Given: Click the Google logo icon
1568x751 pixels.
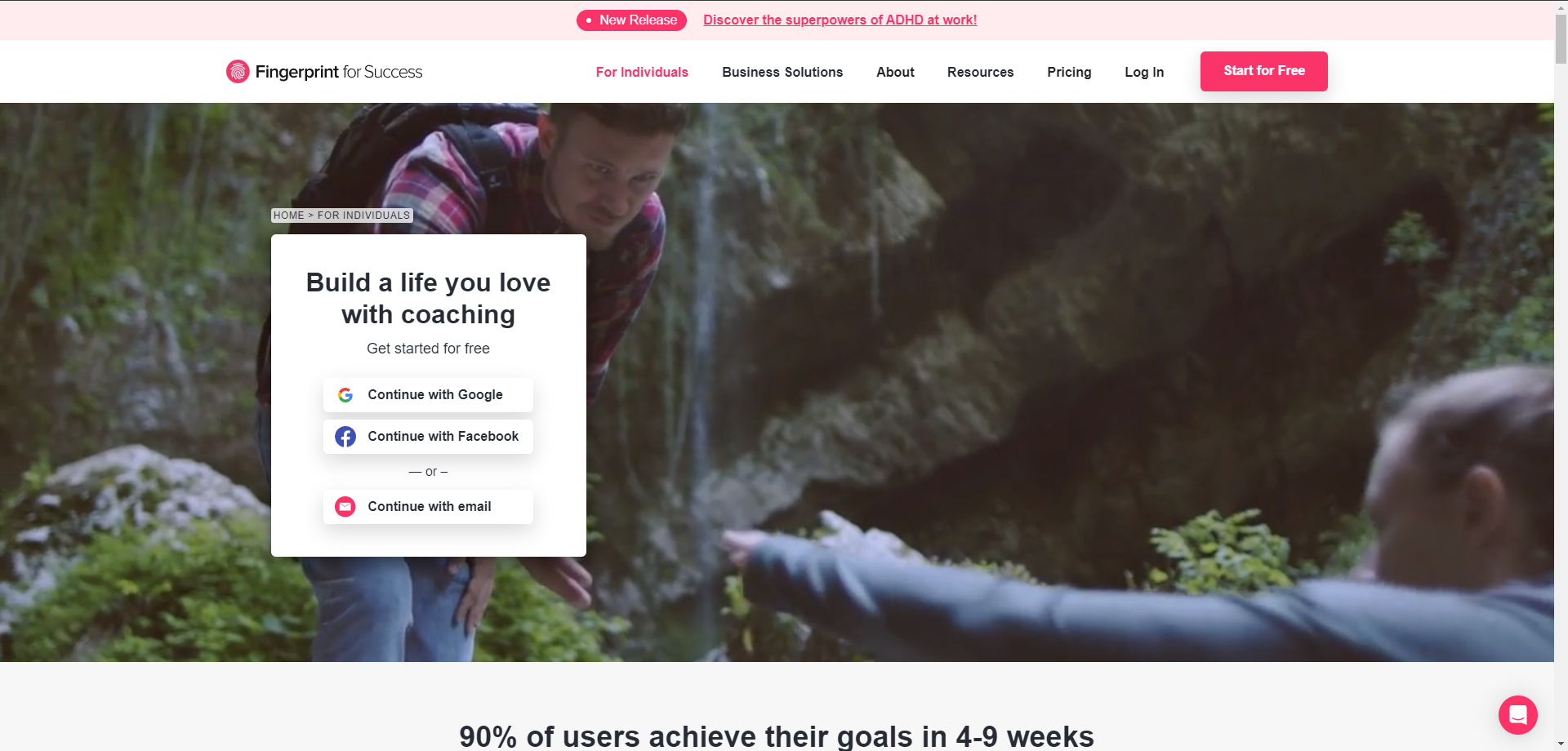Looking at the screenshot, I should (345, 395).
